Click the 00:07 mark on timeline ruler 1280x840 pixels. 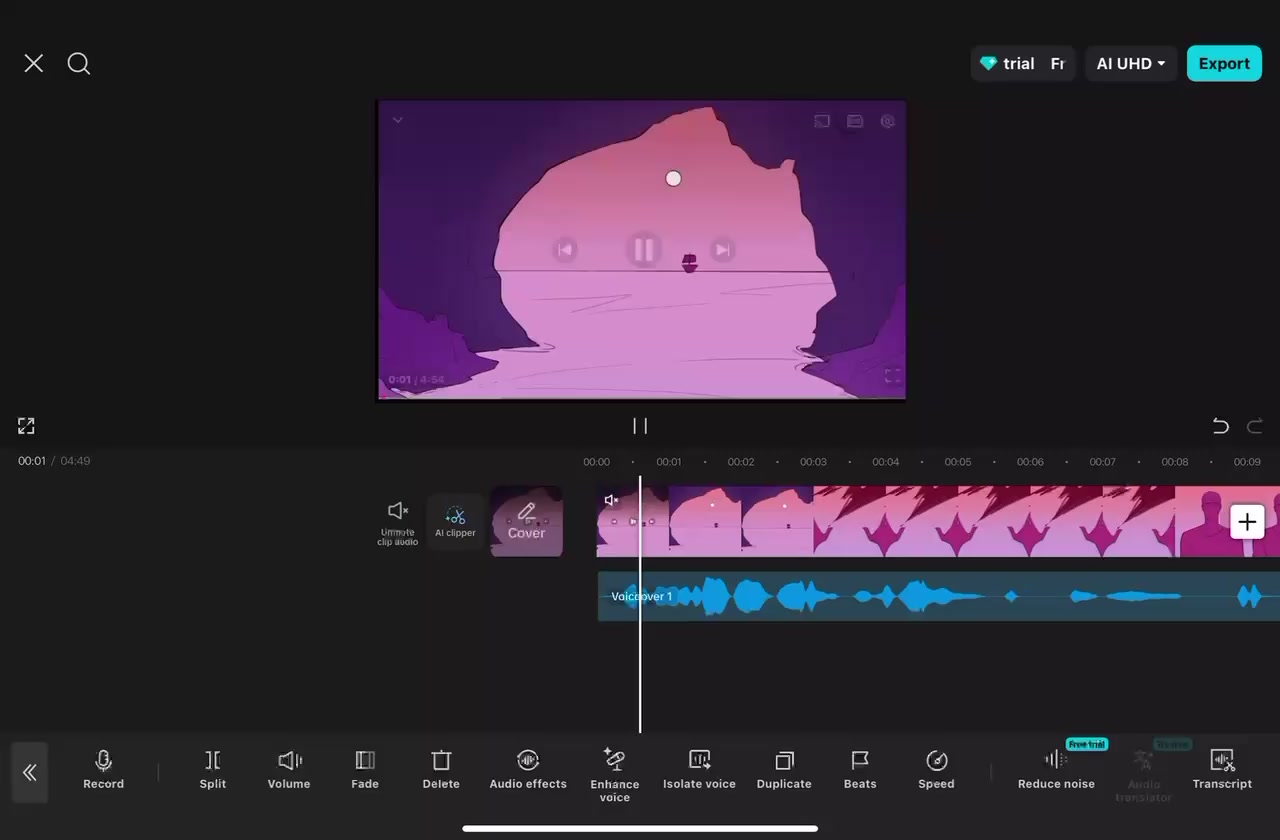click(x=1102, y=462)
